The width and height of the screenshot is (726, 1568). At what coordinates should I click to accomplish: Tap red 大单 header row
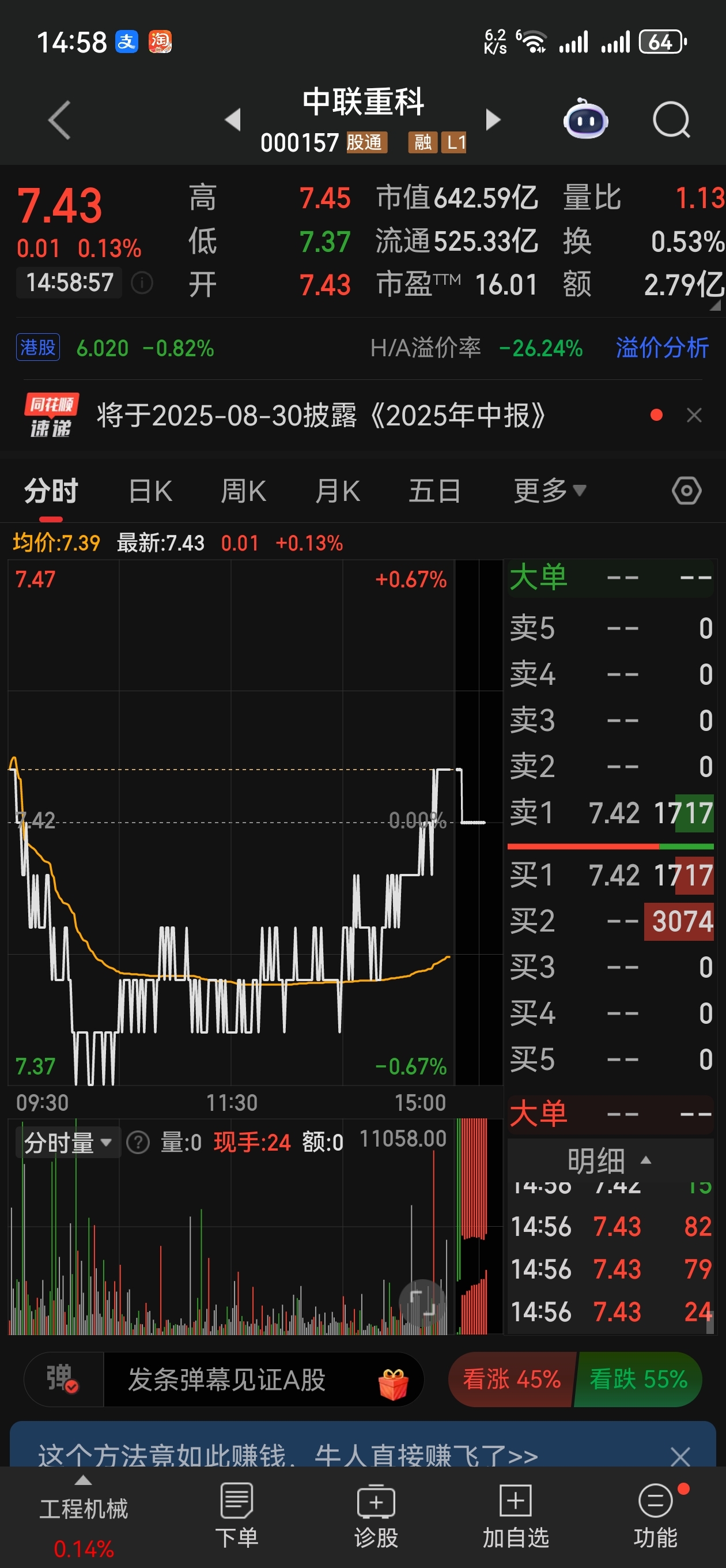pyautogui.click(x=610, y=1114)
